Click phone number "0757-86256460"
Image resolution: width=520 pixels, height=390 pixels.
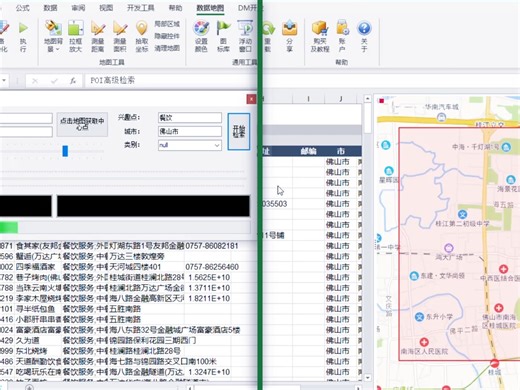click(x=212, y=267)
